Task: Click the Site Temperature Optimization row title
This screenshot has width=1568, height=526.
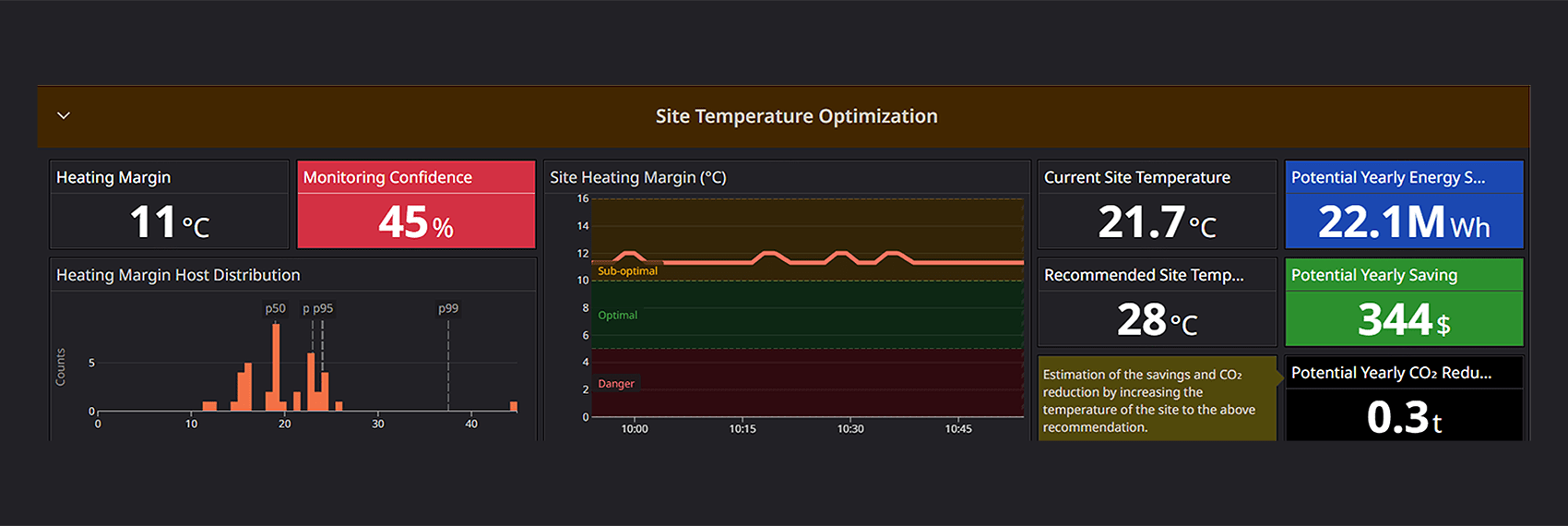Action: (796, 116)
